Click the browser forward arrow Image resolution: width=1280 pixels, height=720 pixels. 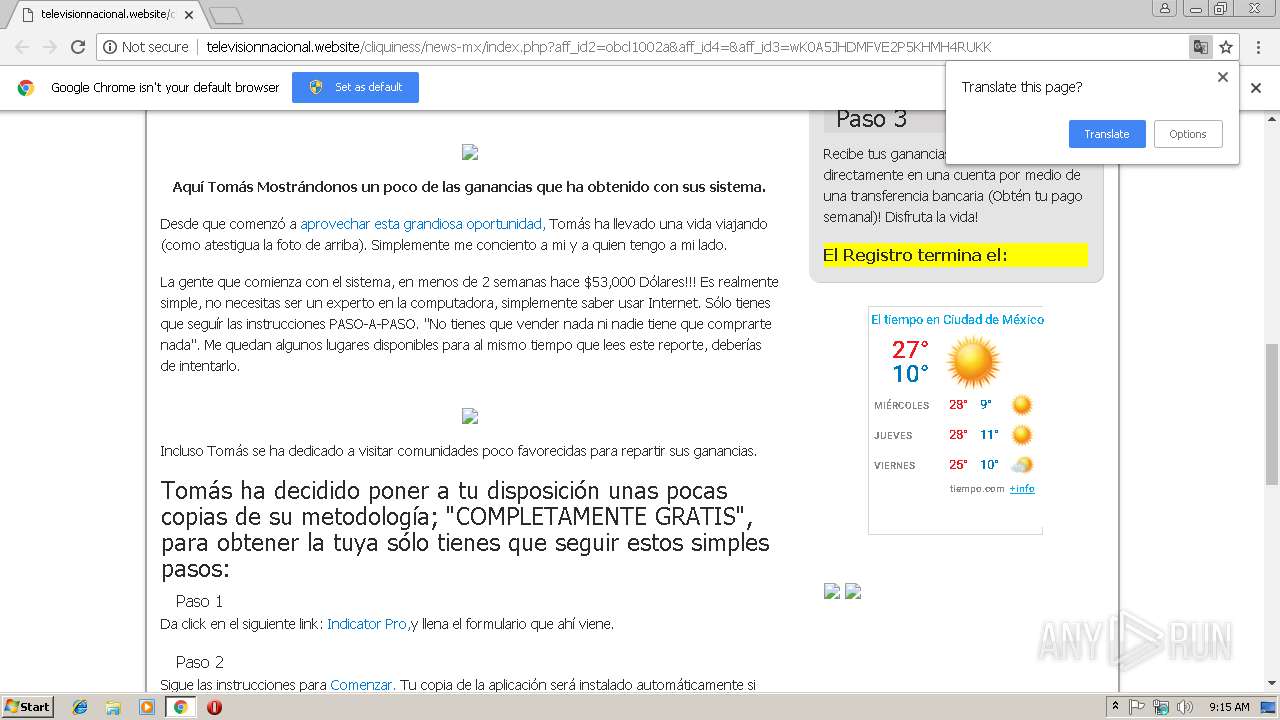(49, 47)
